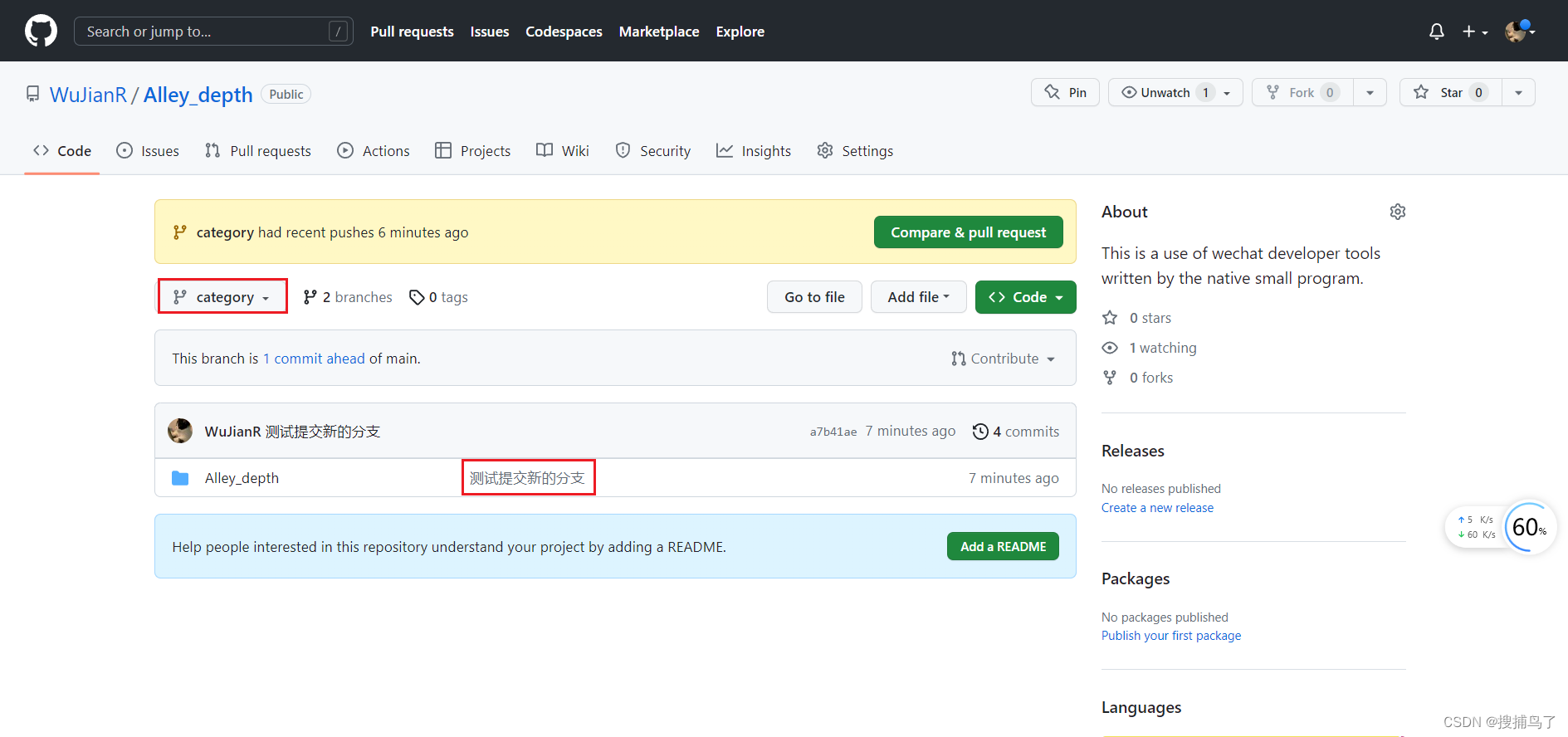
Task: Open the Releases heading link
Action: (1132, 451)
